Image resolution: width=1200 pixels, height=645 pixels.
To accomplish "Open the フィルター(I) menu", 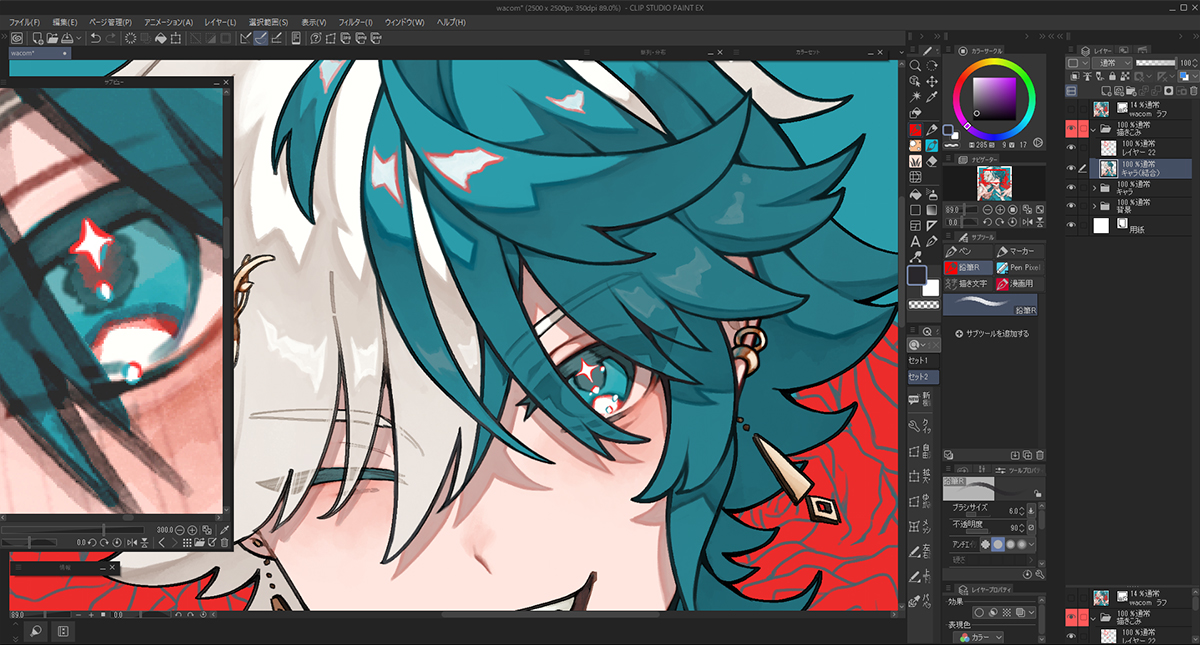I will pyautogui.click(x=355, y=22).
